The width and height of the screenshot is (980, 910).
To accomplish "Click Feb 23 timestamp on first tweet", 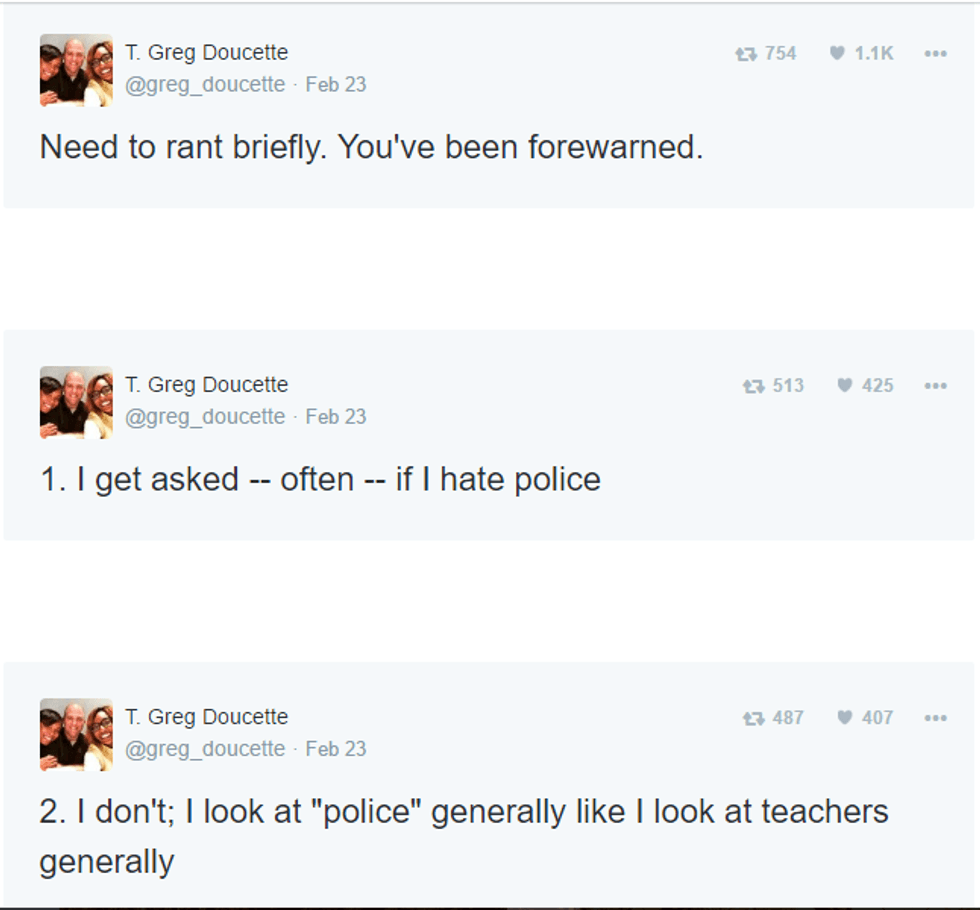I will pyautogui.click(x=336, y=84).
